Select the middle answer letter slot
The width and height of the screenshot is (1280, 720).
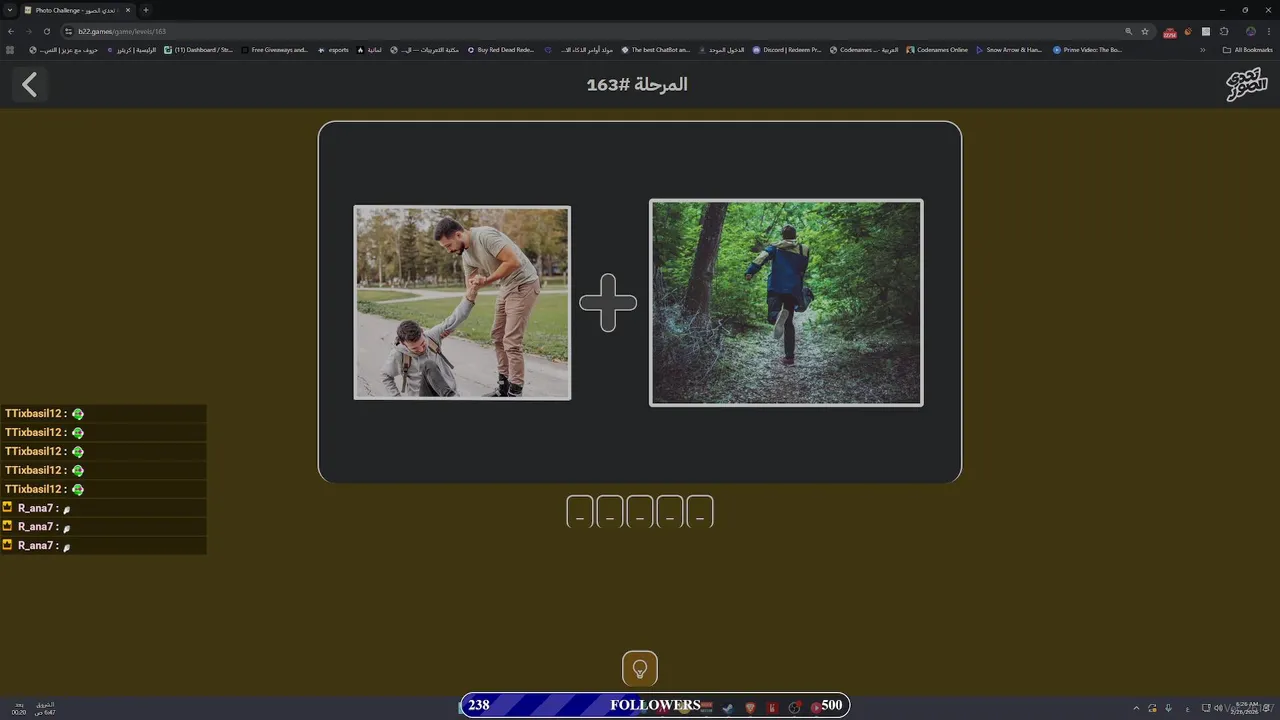tap(640, 511)
